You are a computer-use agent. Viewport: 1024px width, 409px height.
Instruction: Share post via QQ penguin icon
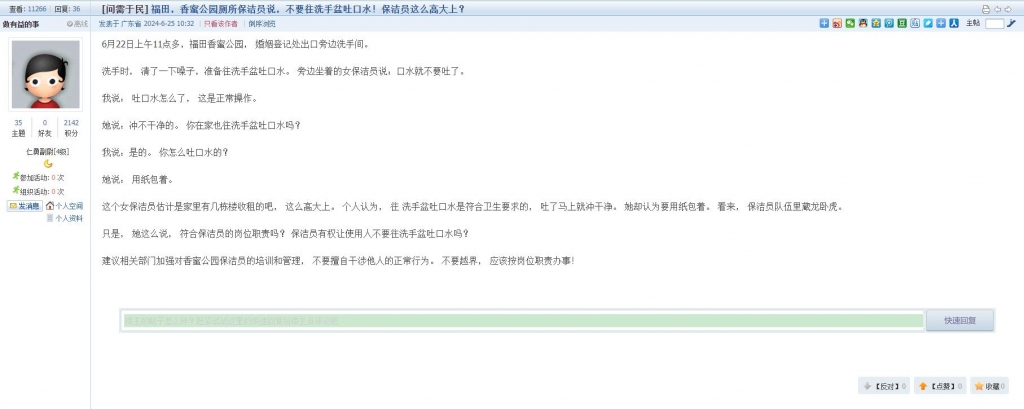coord(863,23)
